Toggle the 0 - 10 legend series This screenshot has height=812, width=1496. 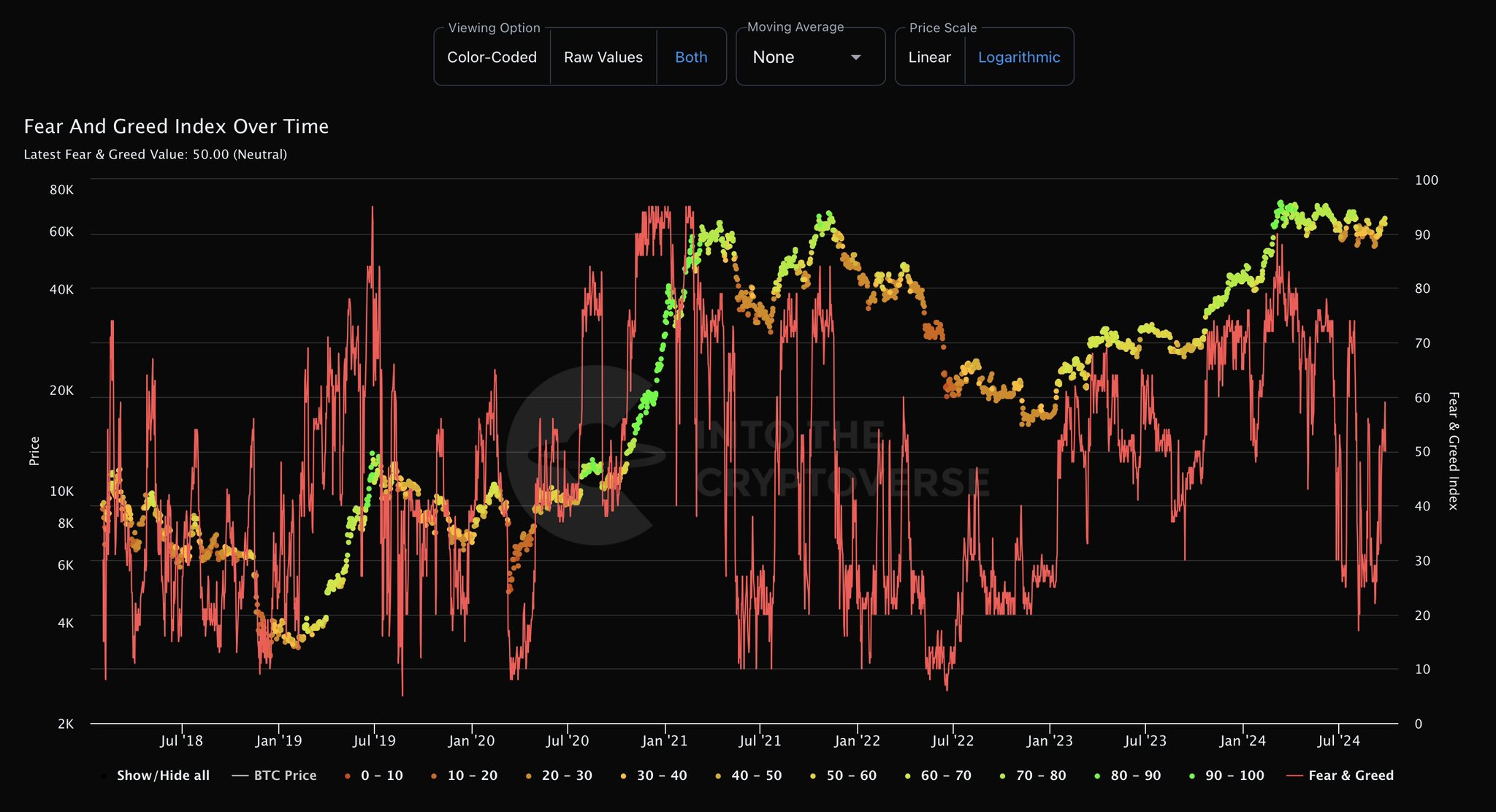click(381, 775)
